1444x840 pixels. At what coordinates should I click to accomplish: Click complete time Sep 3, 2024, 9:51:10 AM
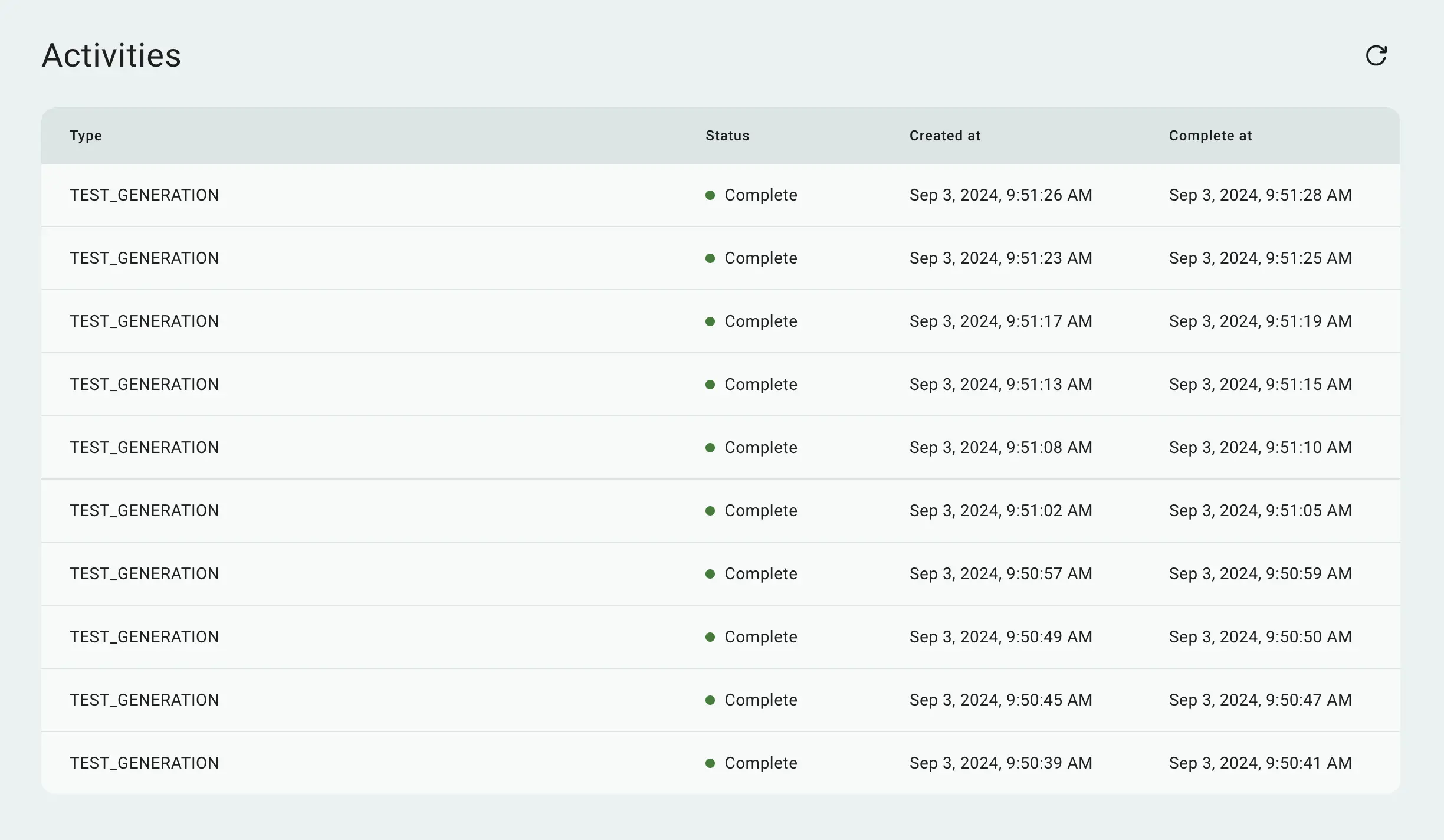[1261, 448]
